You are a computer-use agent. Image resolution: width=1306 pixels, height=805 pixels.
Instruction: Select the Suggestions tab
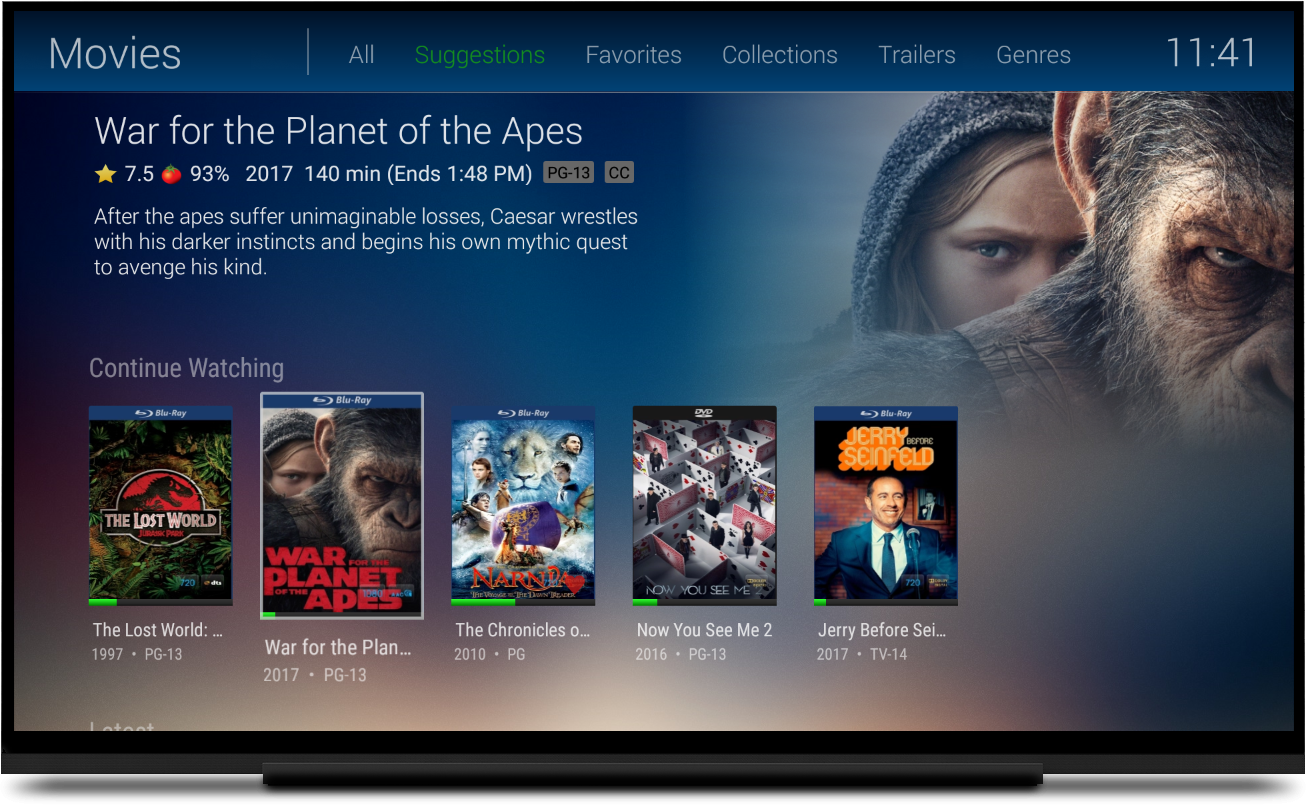coord(480,55)
